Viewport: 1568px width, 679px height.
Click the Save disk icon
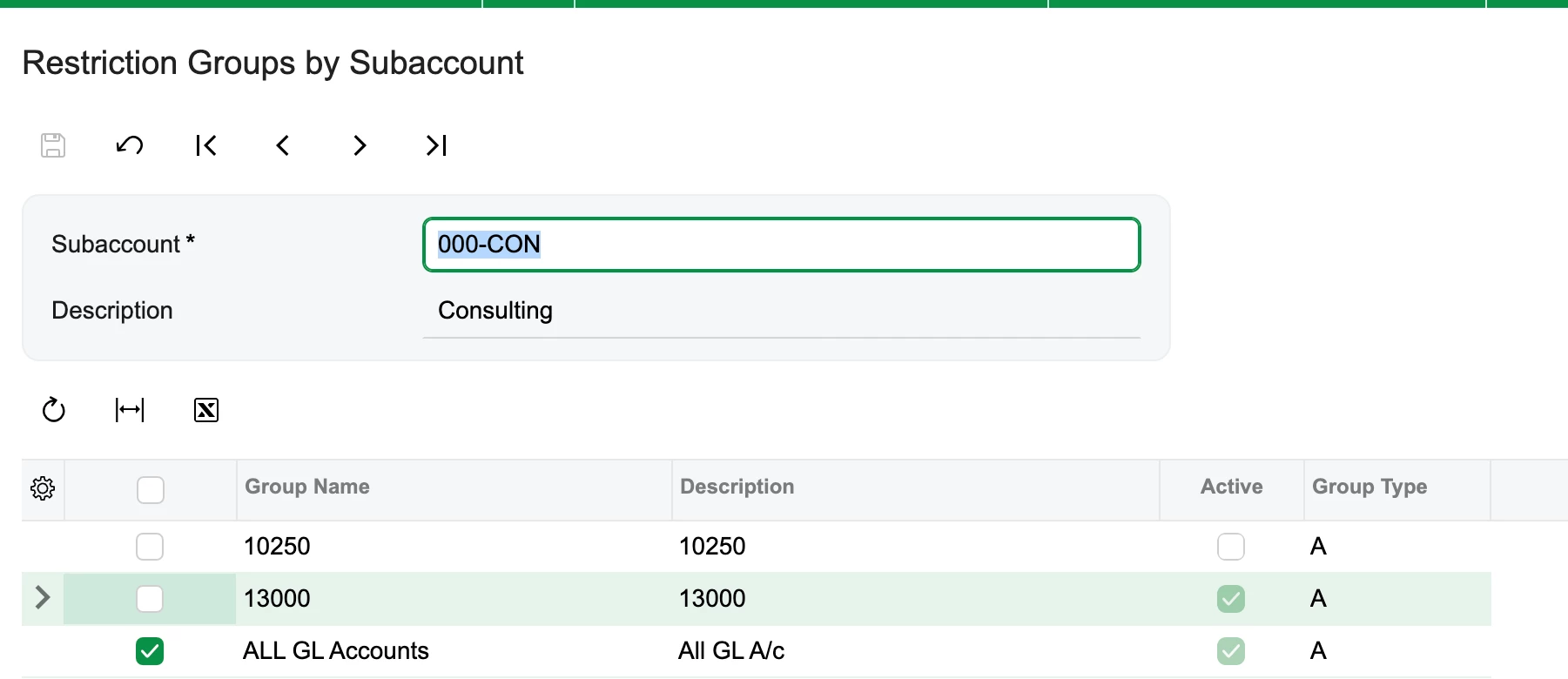(x=53, y=145)
